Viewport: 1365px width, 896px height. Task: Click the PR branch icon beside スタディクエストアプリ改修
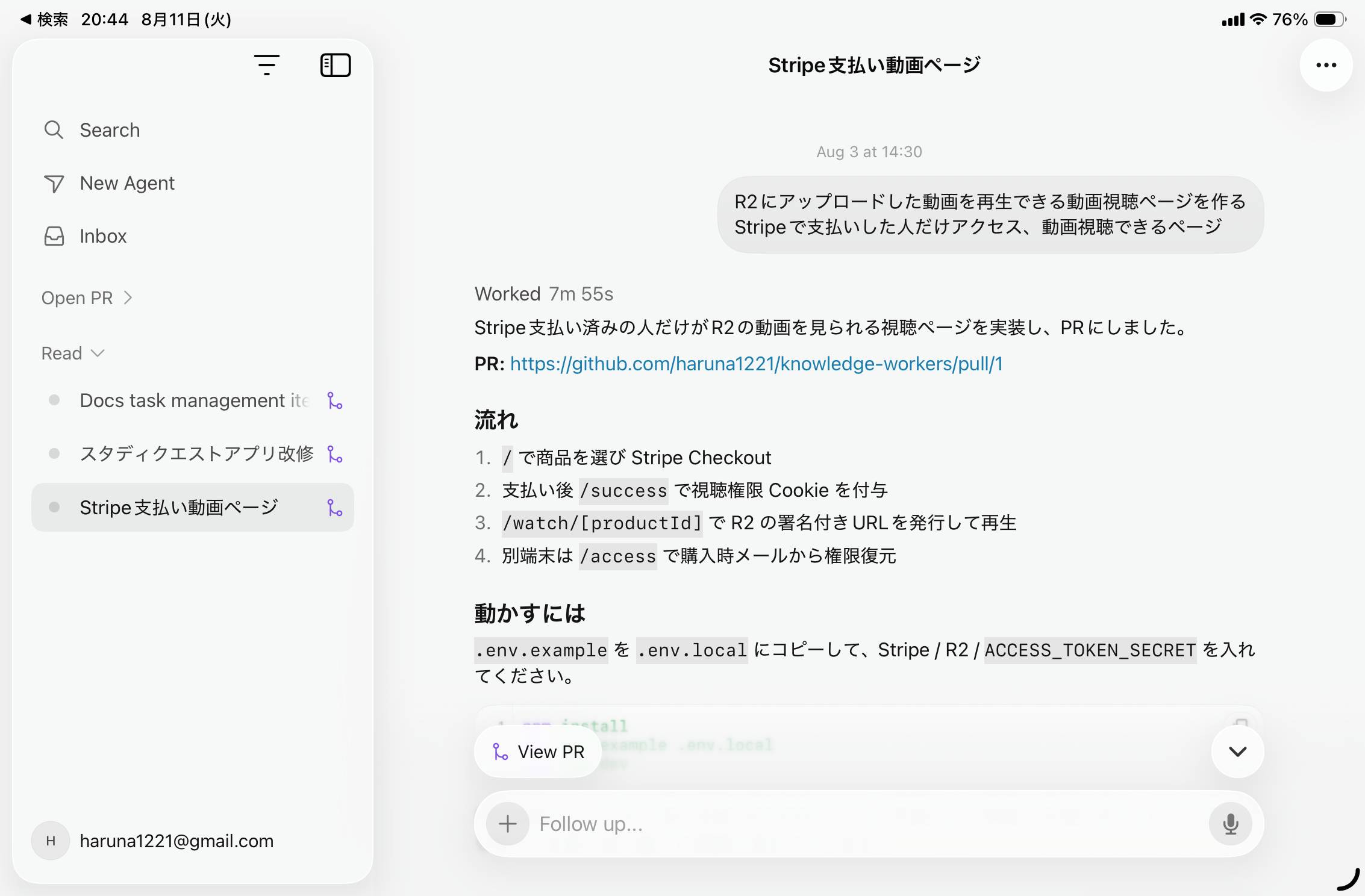pyautogui.click(x=334, y=453)
